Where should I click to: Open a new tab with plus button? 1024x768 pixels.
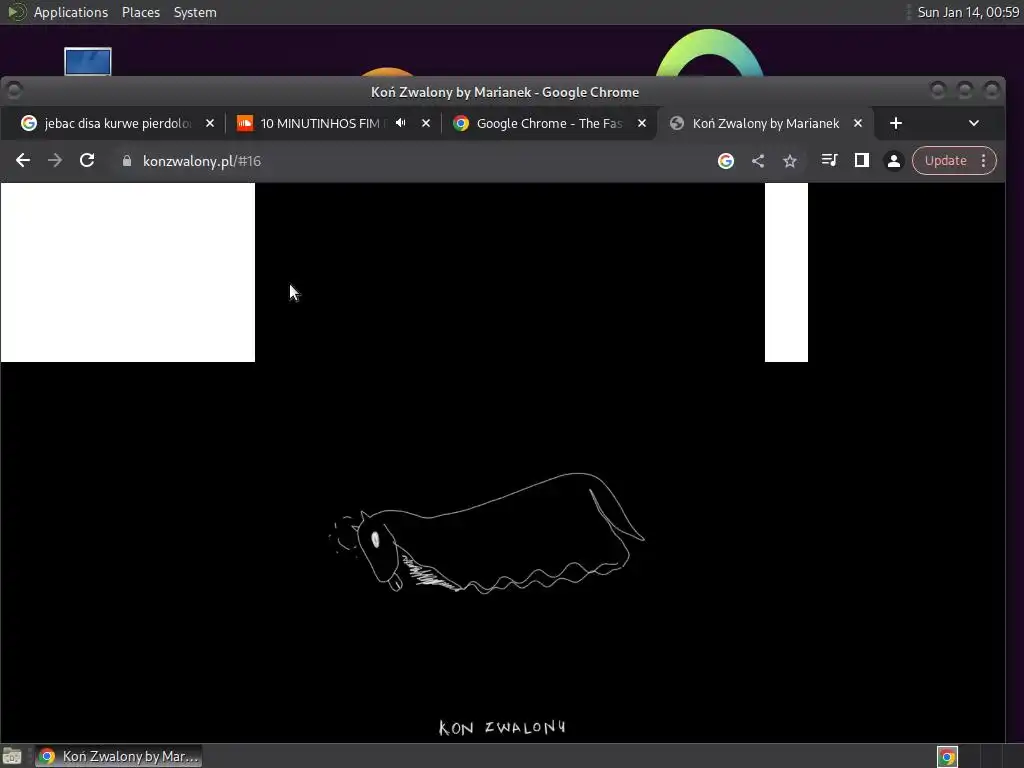pos(896,123)
